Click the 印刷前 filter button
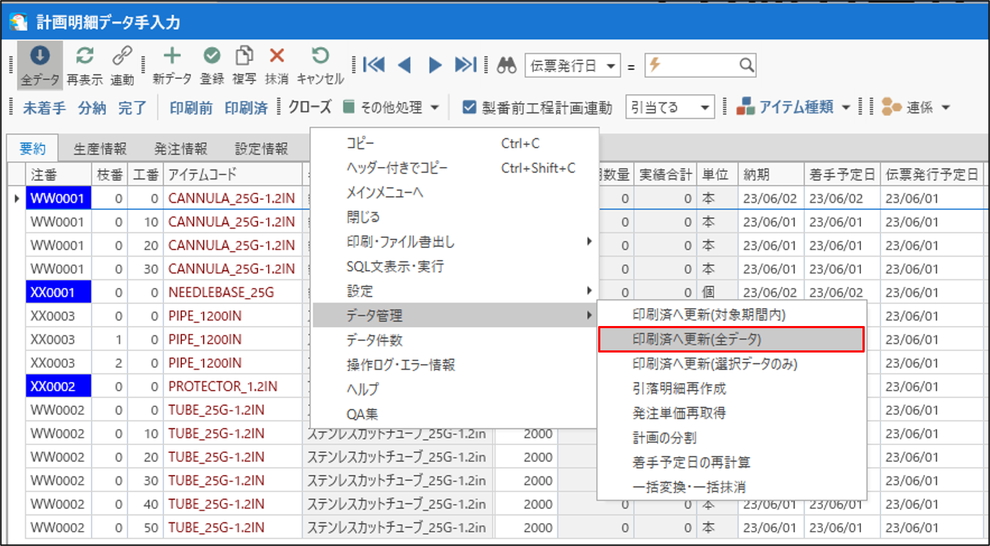Screen dimensions: 990x546 (x=191, y=108)
